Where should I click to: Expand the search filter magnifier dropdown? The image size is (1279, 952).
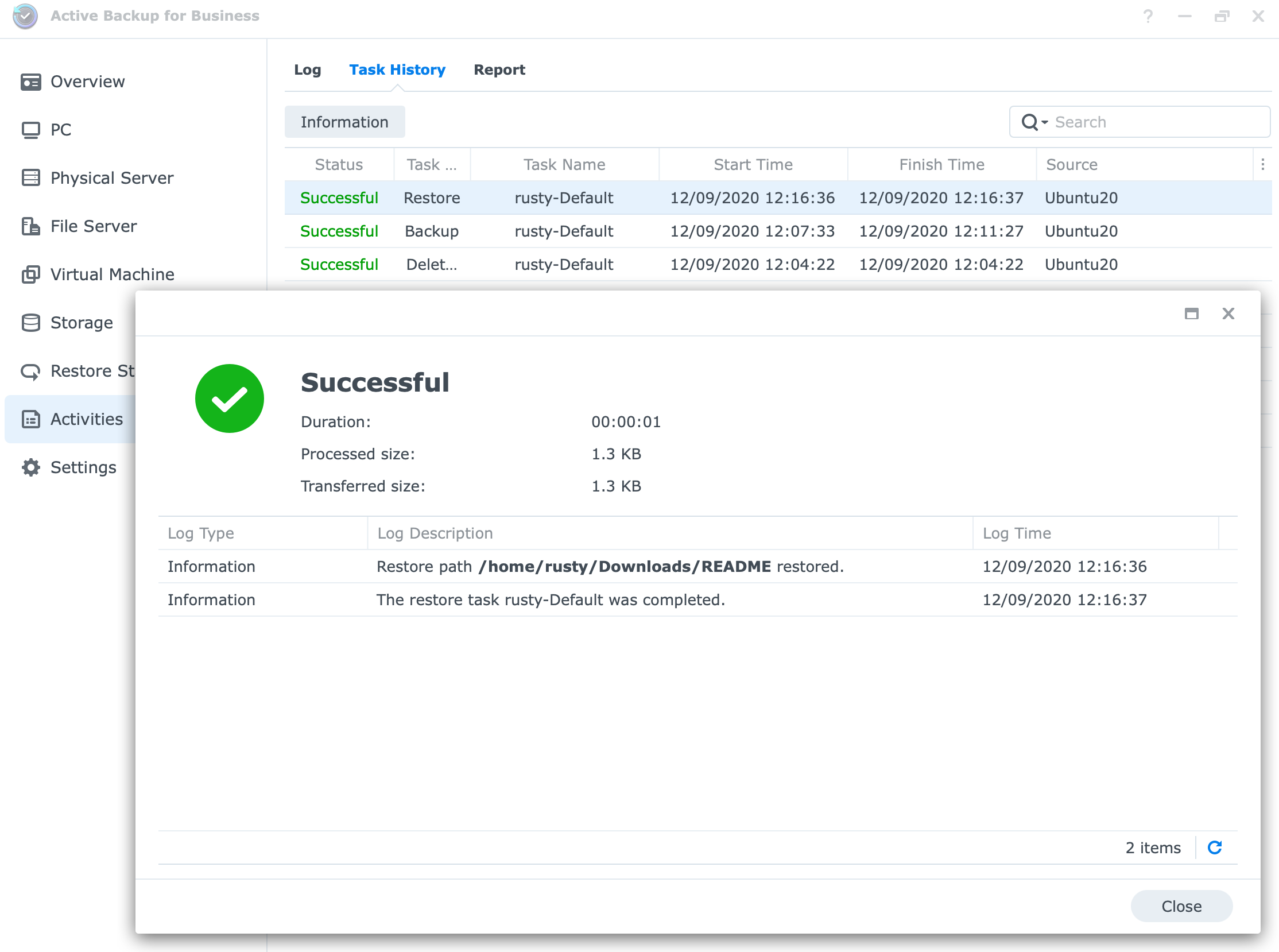pyautogui.click(x=1034, y=122)
